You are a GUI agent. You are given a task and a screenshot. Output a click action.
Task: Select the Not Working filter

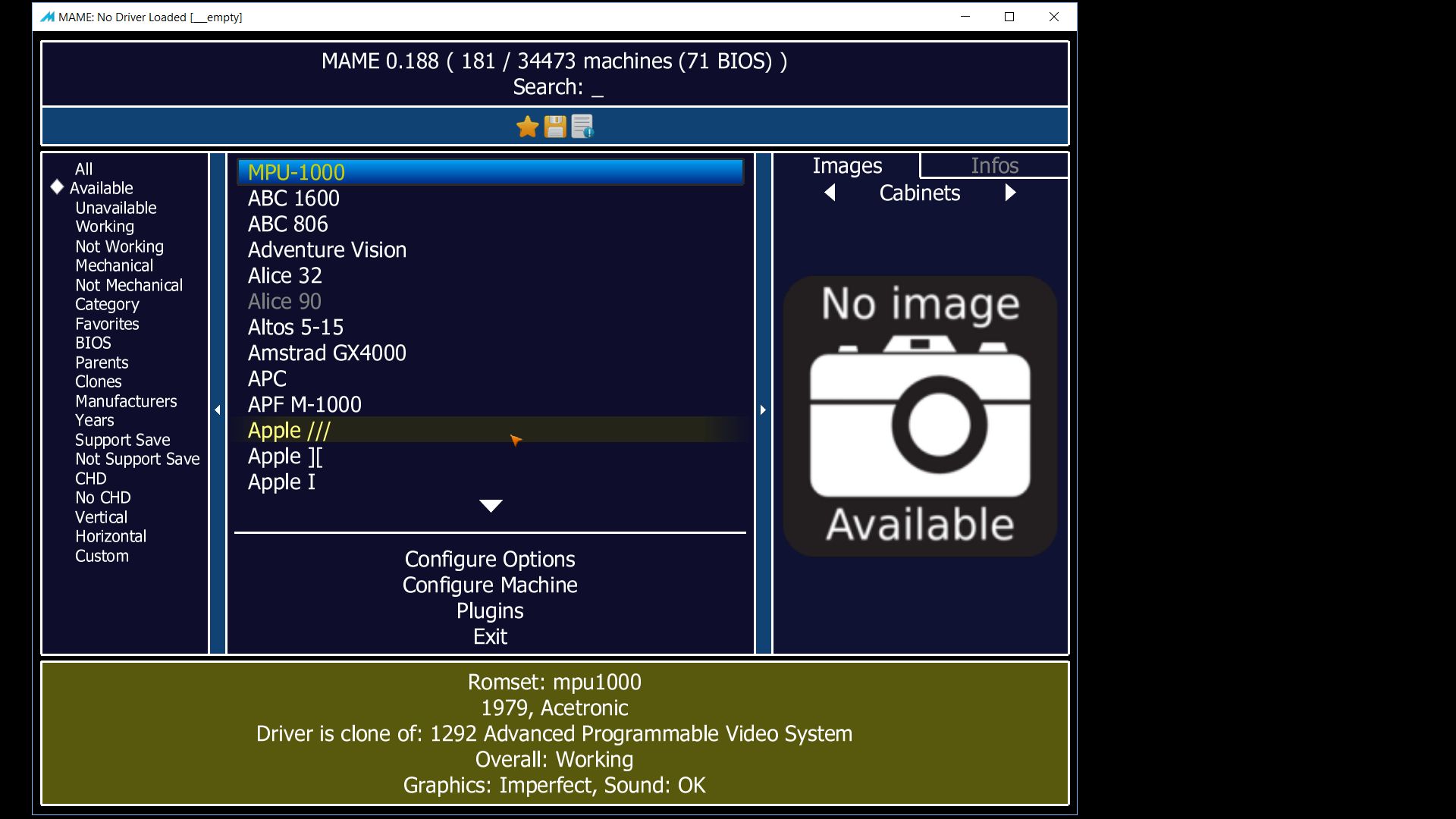pos(119,246)
